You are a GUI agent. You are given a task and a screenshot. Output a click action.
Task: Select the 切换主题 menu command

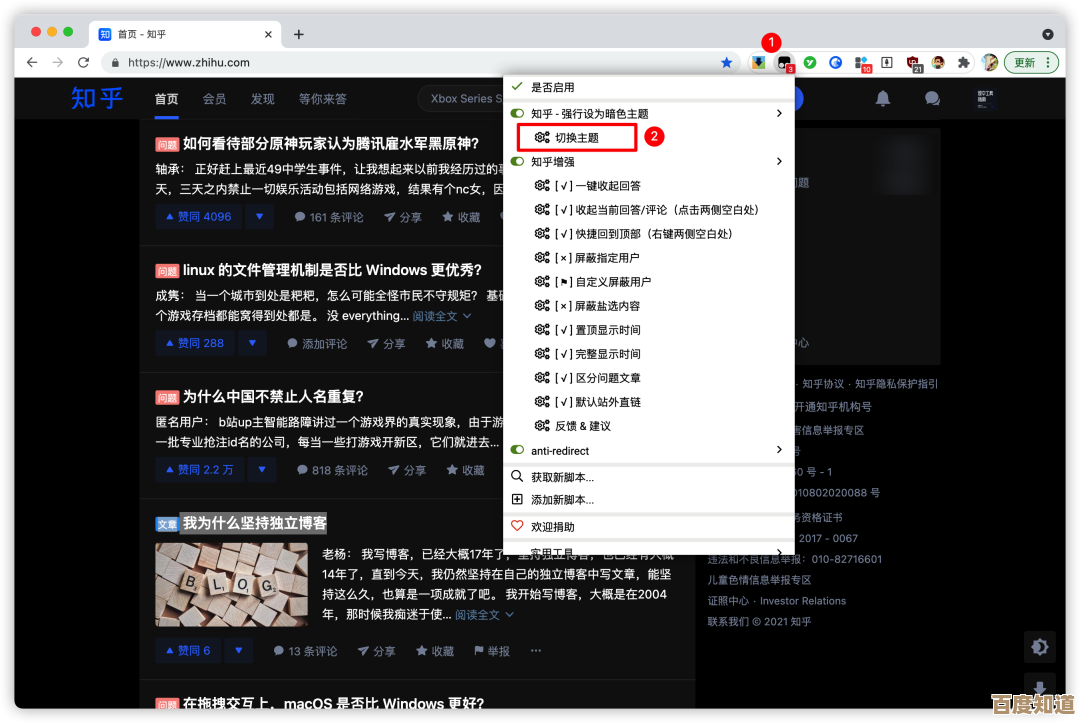click(575, 138)
